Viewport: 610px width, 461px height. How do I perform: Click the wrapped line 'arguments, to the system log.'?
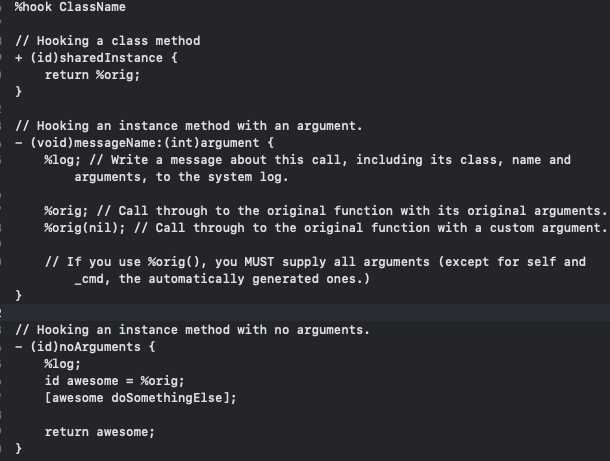pos(181,177)
